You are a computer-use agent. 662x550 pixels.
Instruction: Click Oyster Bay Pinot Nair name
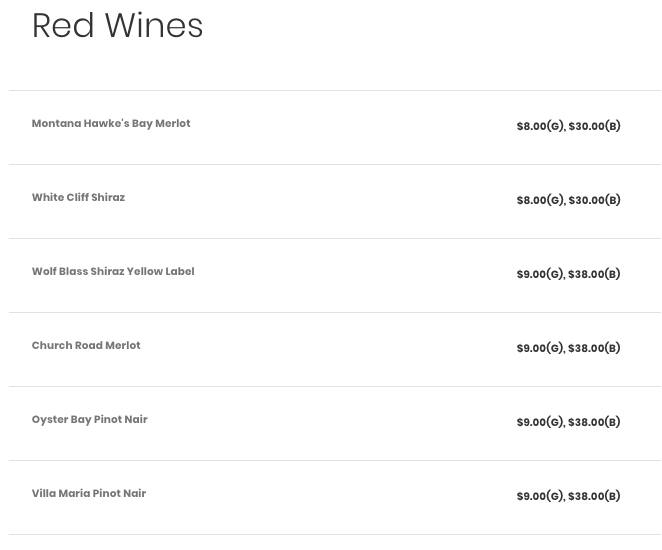(x=89, y=420)
